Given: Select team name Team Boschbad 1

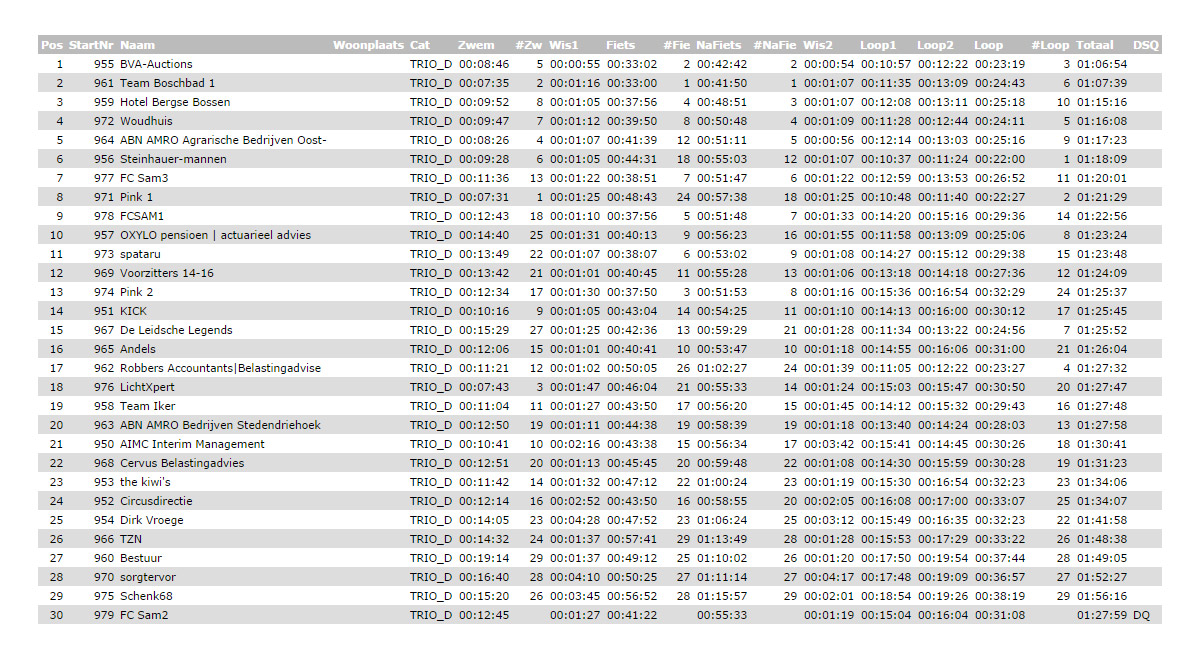Looking at the screenshot, I should click(167, 83).
